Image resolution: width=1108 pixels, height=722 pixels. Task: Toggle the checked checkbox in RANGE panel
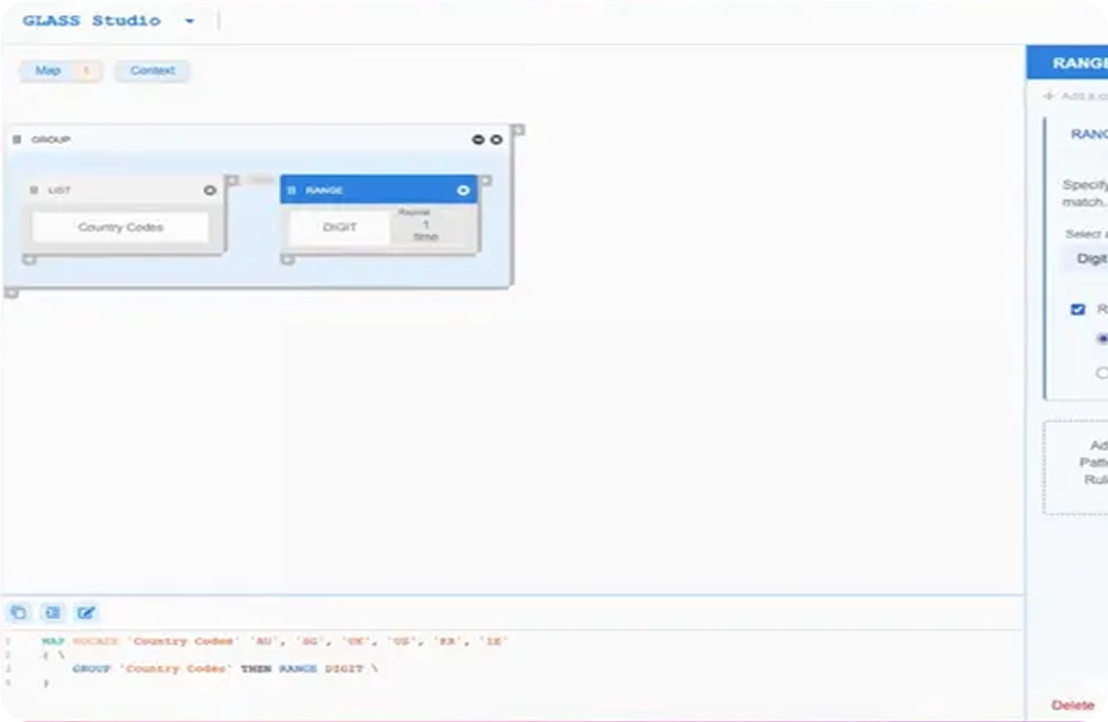pos(1078,310)
